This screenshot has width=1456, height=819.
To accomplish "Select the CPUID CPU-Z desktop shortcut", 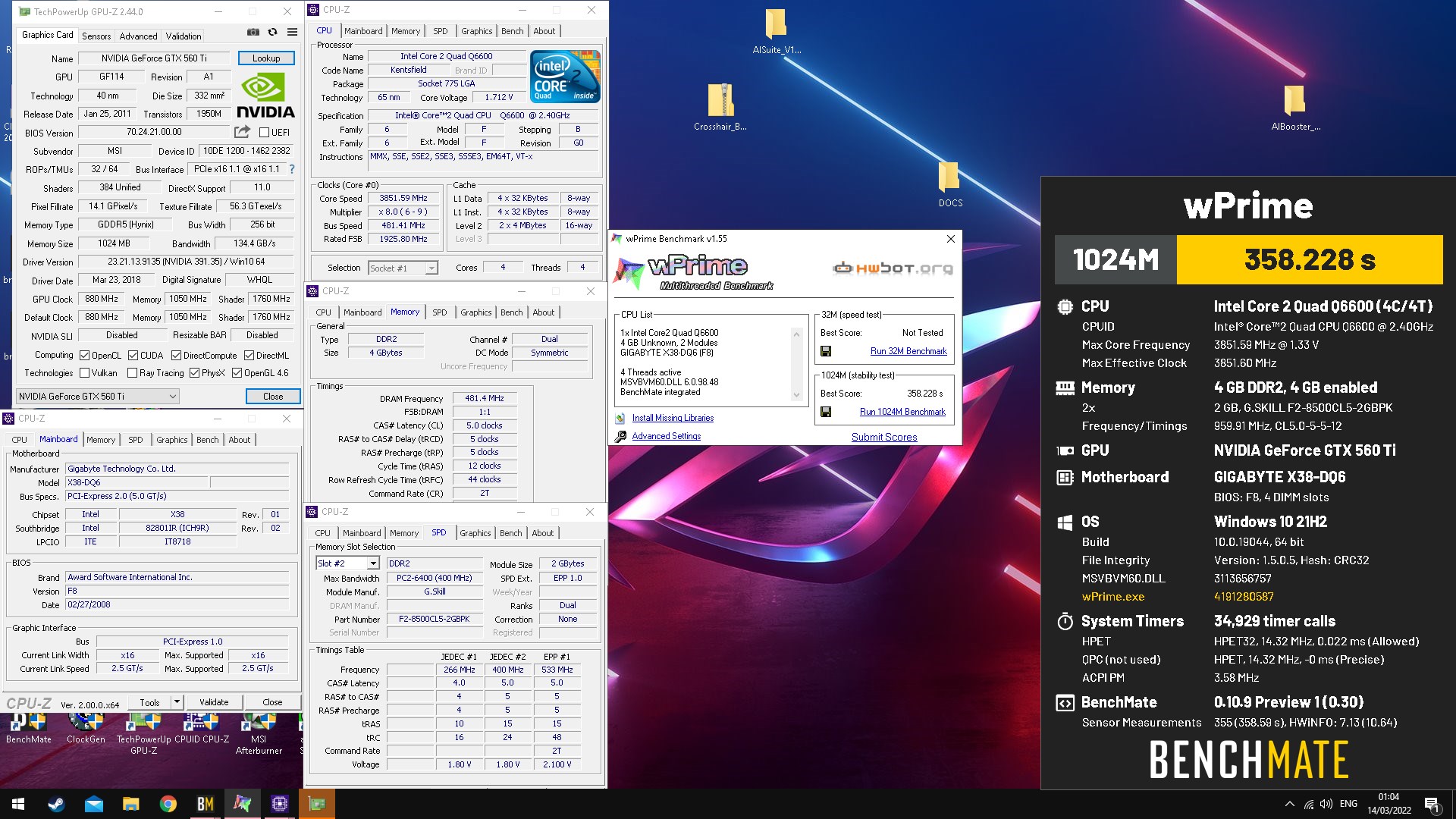I will click(x=202, y=728).
